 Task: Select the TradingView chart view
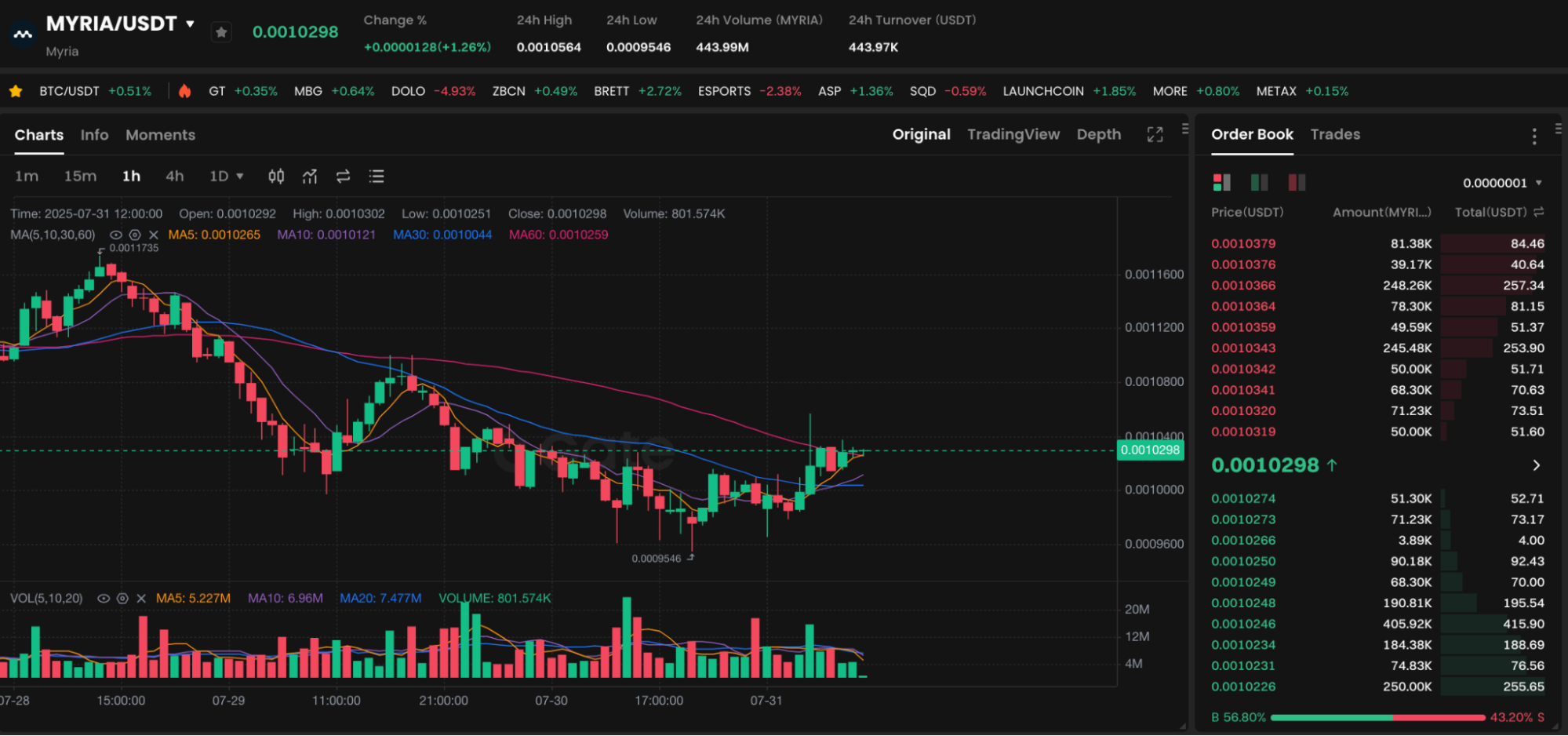coord(1013,134)
